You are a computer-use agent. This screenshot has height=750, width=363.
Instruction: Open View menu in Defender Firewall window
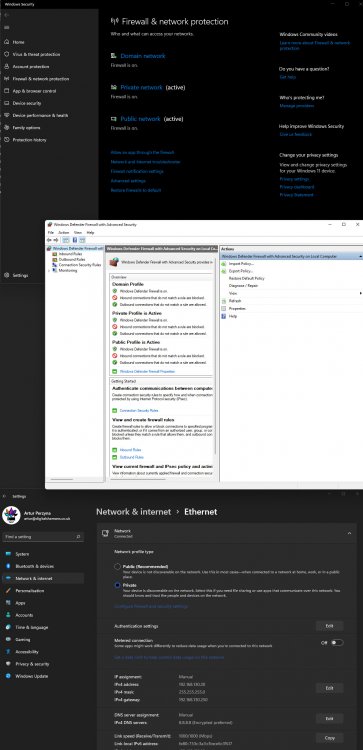point(77,232)
